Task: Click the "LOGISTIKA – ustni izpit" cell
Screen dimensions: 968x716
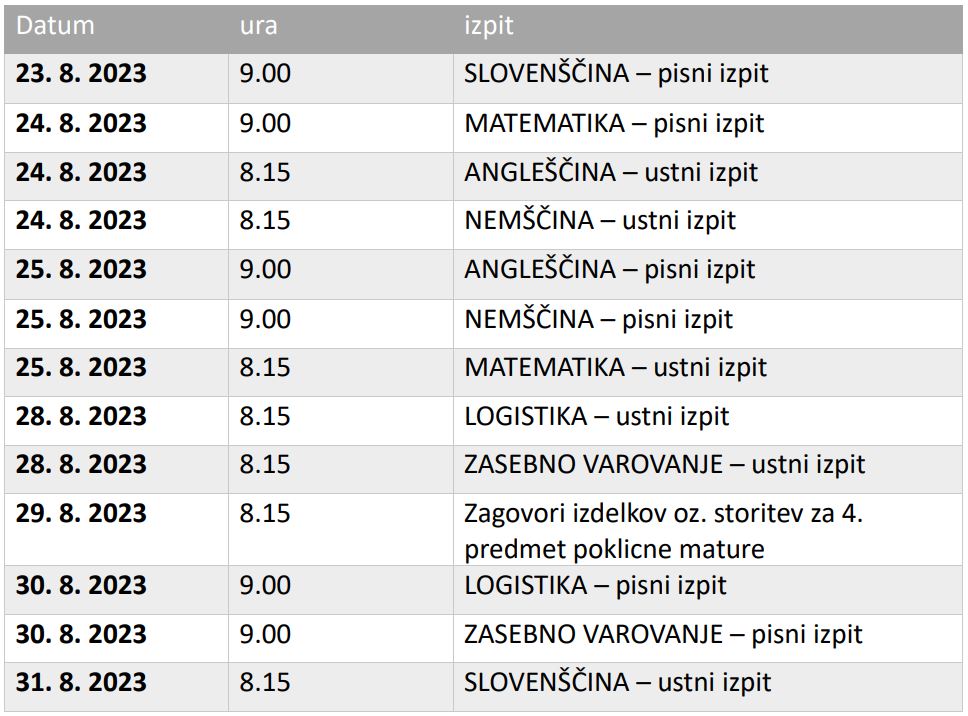Action: pyautogui.click(x=597, y=416)
